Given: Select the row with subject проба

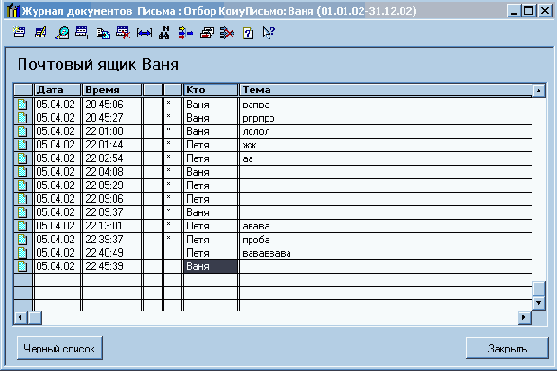Looking at the screenshot, I should tap(272, 240).
